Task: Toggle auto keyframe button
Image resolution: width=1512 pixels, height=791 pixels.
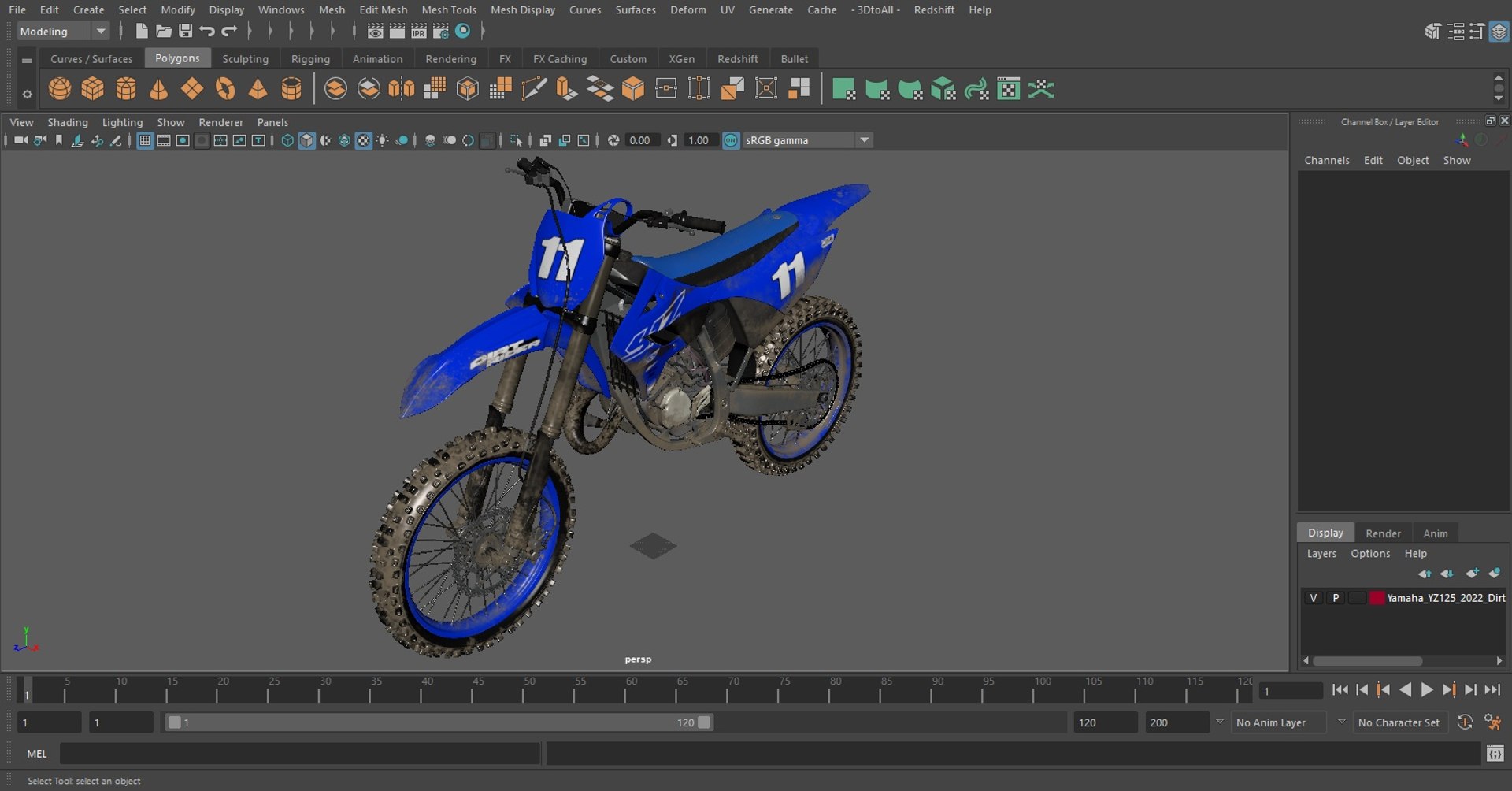Action: tap(1464, 722)
